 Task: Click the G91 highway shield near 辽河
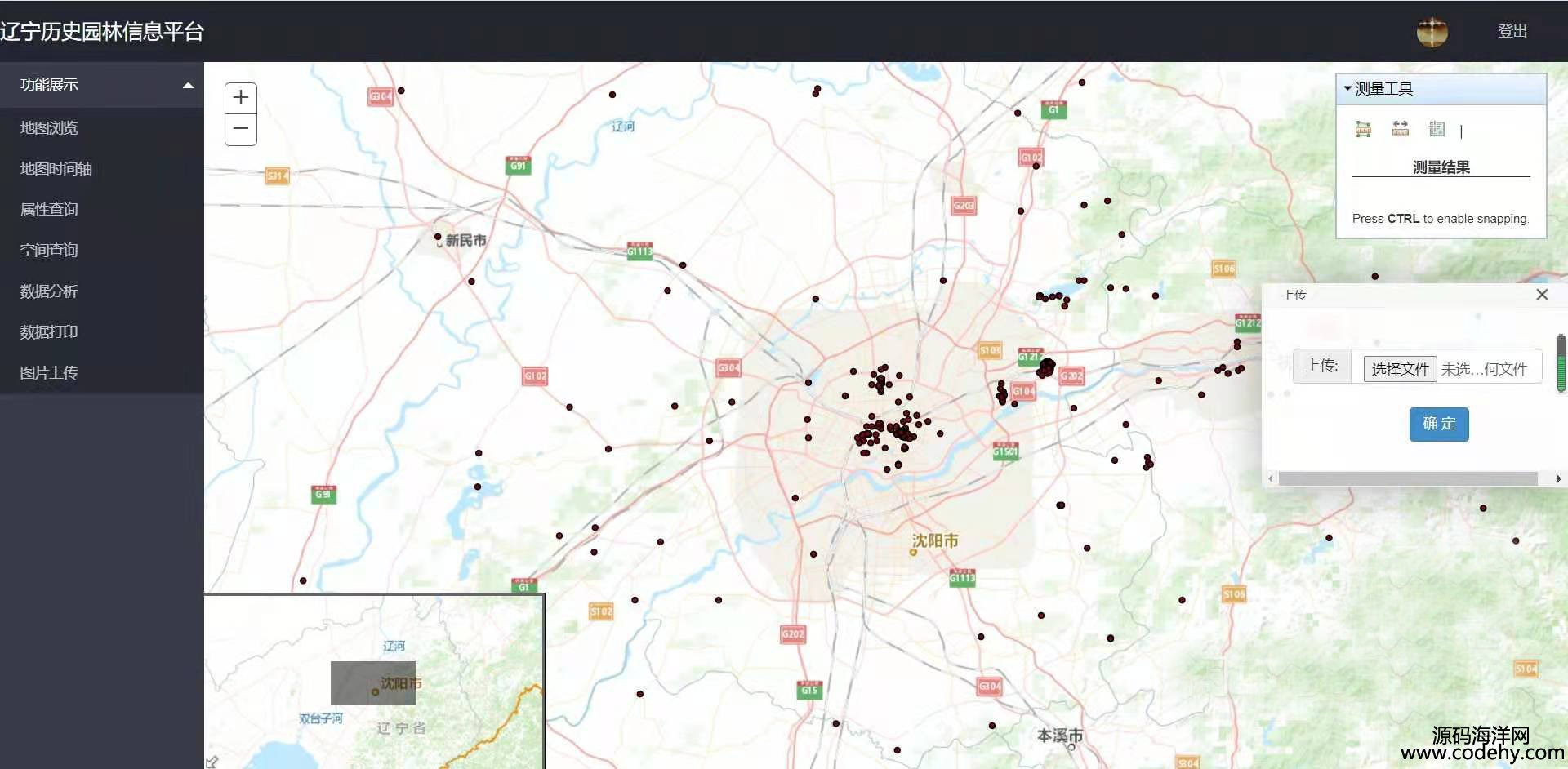519,165
